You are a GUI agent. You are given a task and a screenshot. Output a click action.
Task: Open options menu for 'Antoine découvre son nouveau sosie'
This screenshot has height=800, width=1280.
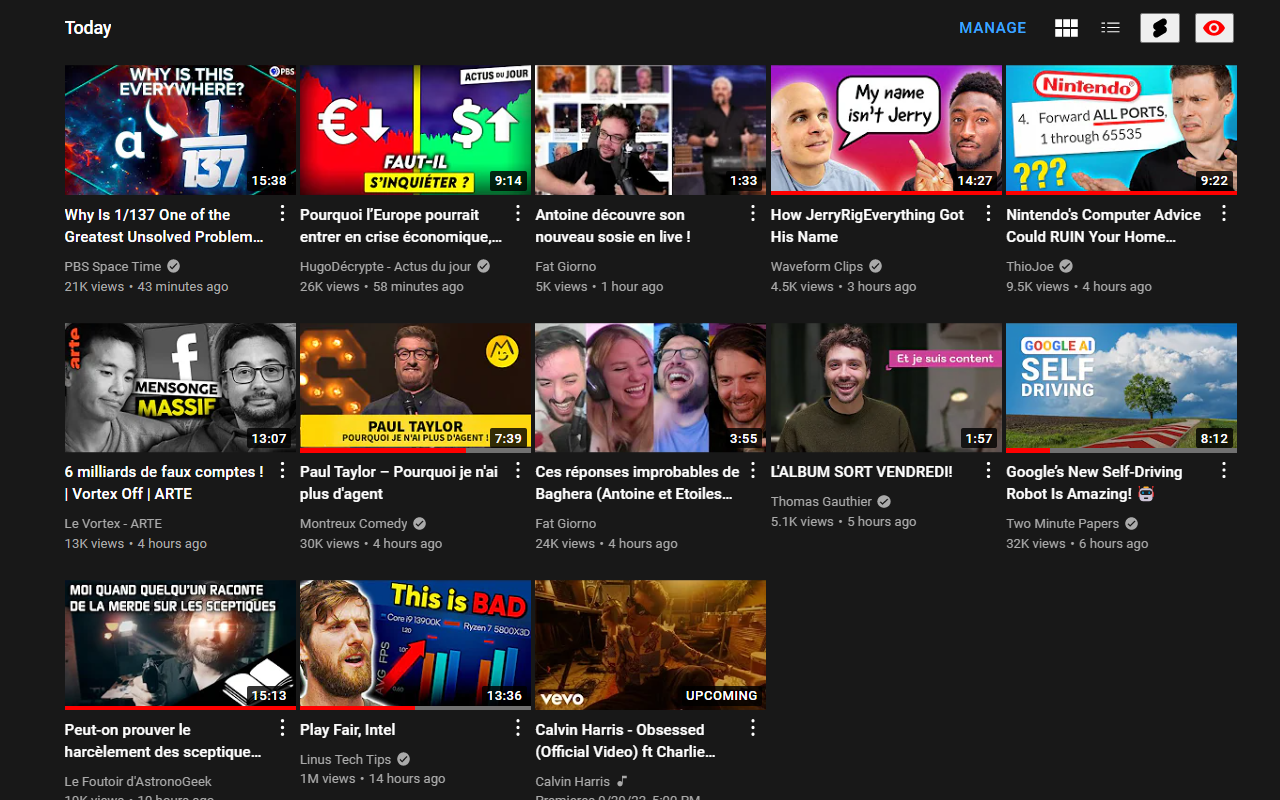click(x=753, y=213)
